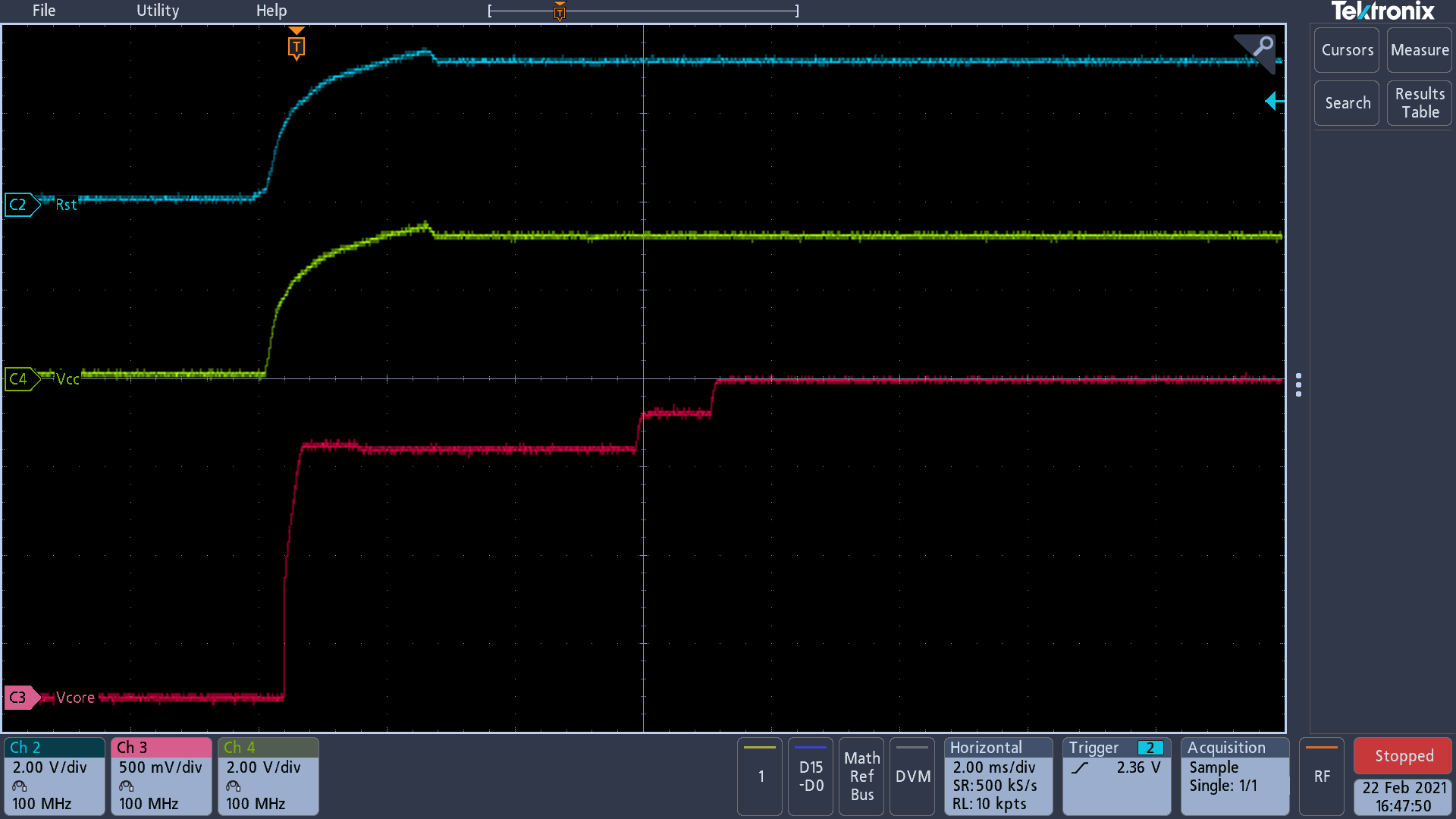Select the orange trigger position marker T
The height and width of the screenshot is (819, 1456).
pos(297,45)
